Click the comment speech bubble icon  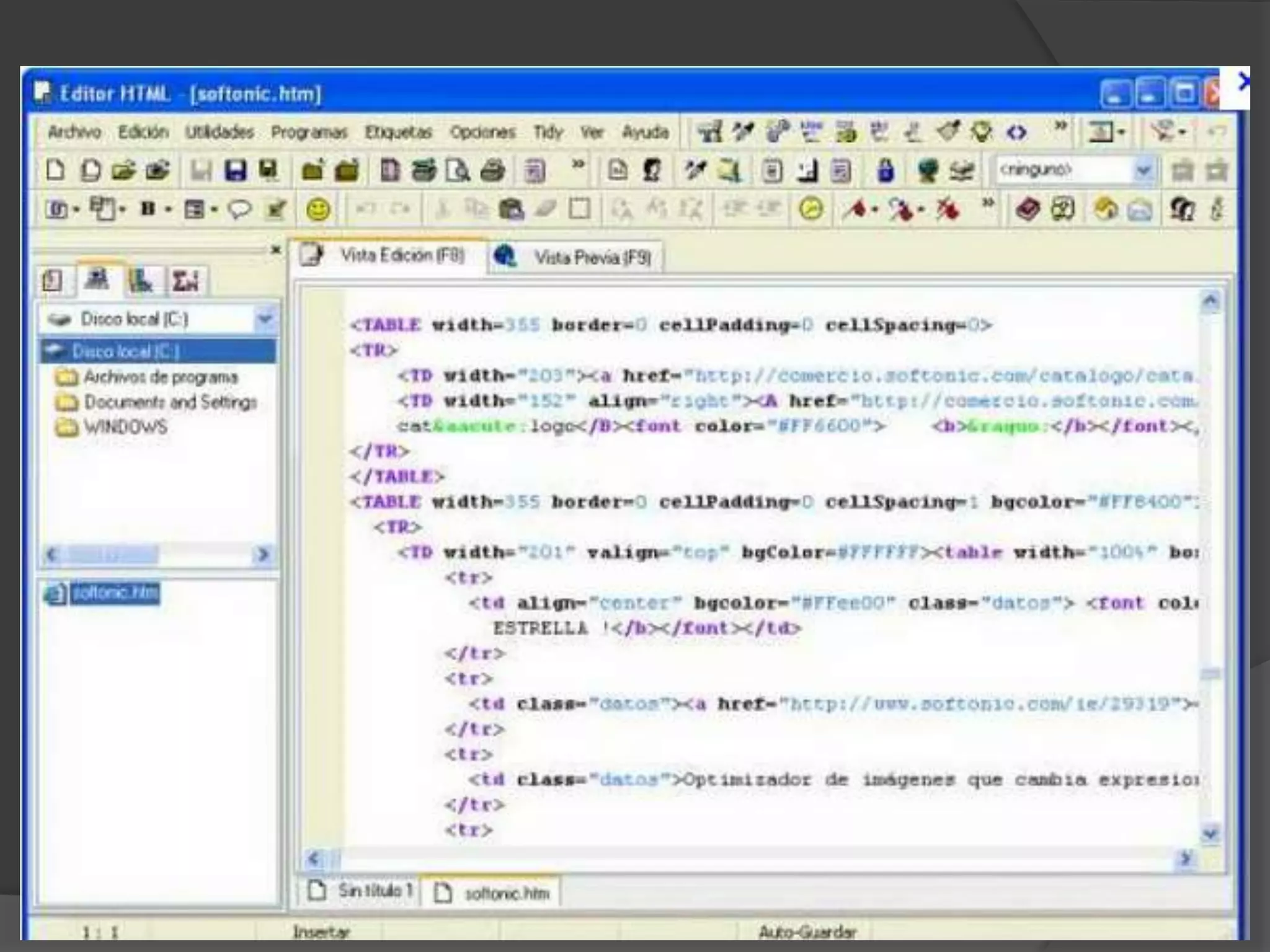point(239,209)
